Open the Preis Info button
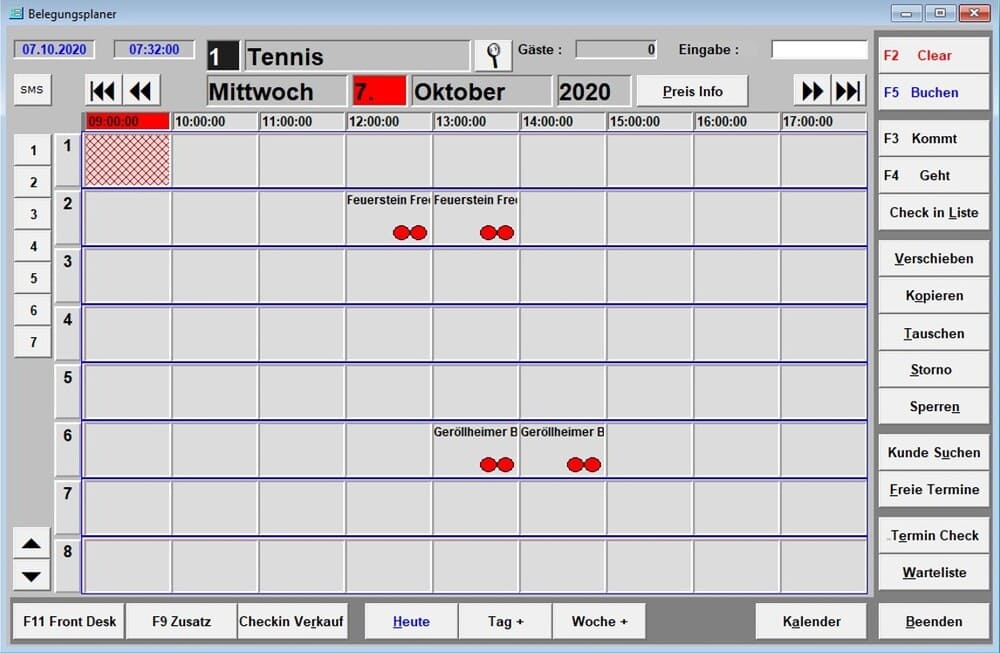Image resolution: width=1000 pixels, height=653 pixels. click(692, 91)
